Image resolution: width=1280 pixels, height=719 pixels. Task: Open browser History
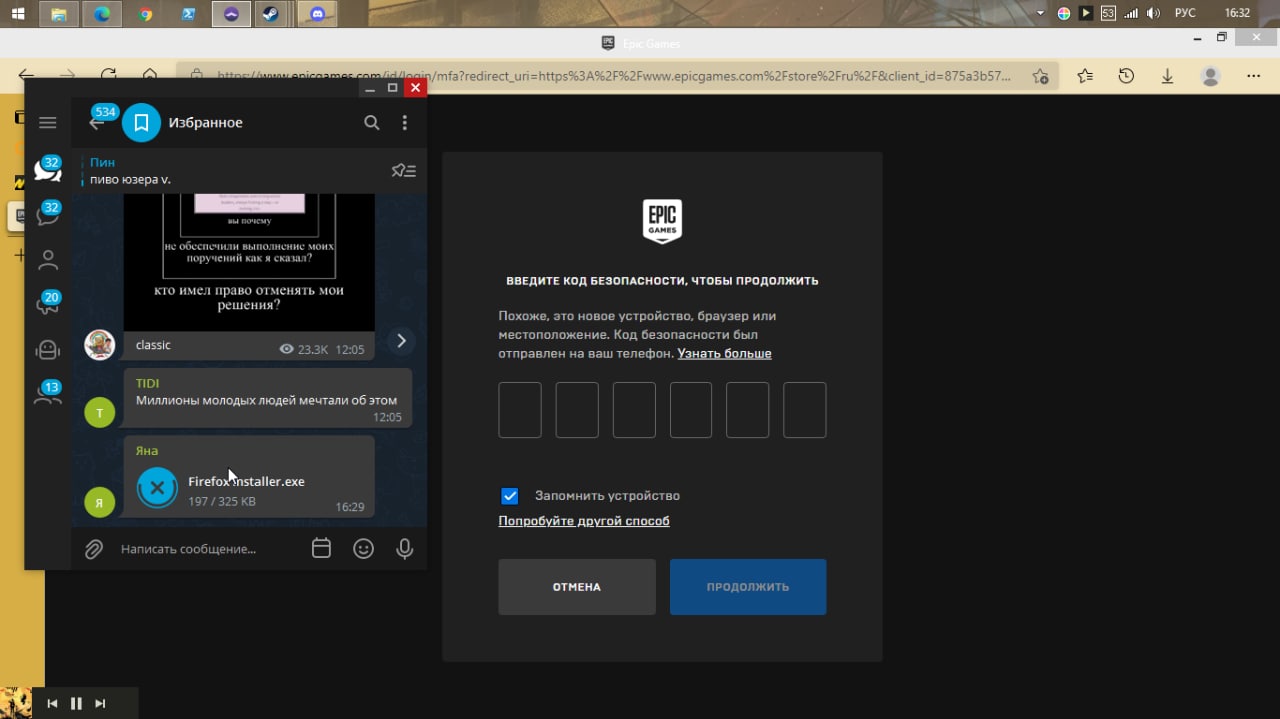tap(1126, 76)
